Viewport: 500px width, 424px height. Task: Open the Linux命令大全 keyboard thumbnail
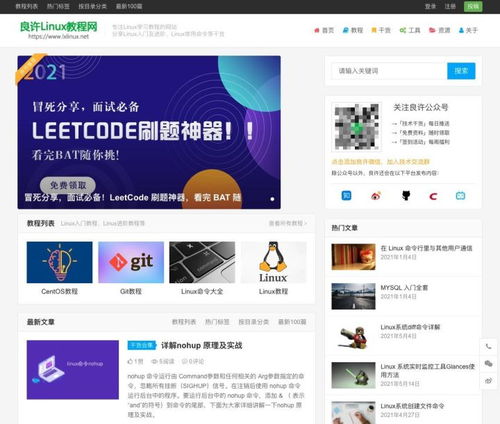point(202,262)
